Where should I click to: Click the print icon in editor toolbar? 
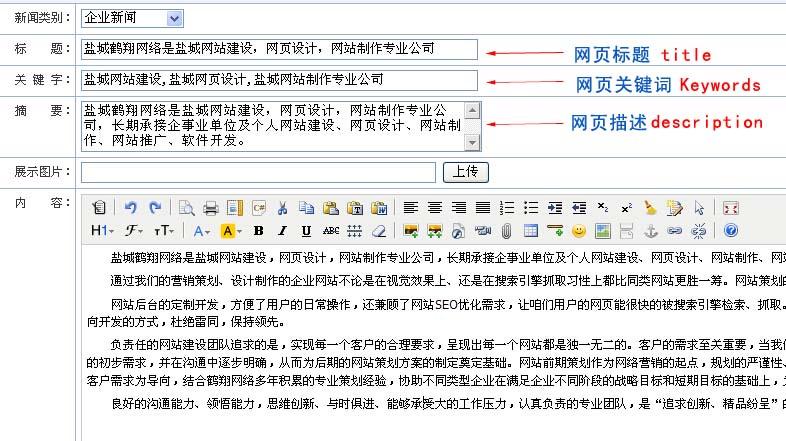(x=210, y=208)
